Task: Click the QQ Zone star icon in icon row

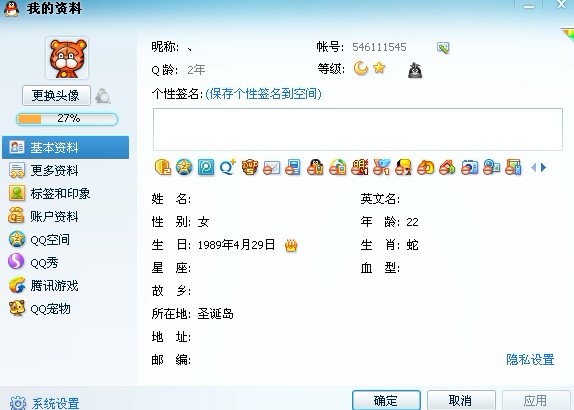Action: (x=184, y=167)
